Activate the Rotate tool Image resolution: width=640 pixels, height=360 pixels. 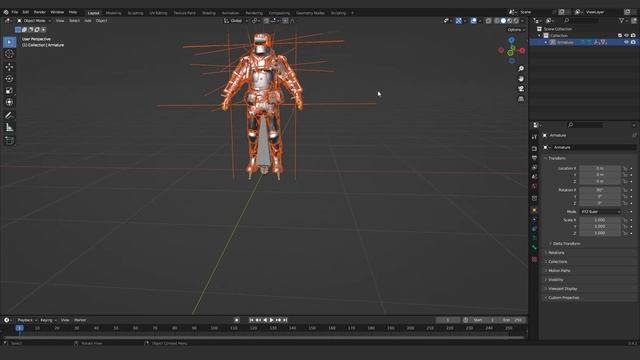[x=9, y=78]
